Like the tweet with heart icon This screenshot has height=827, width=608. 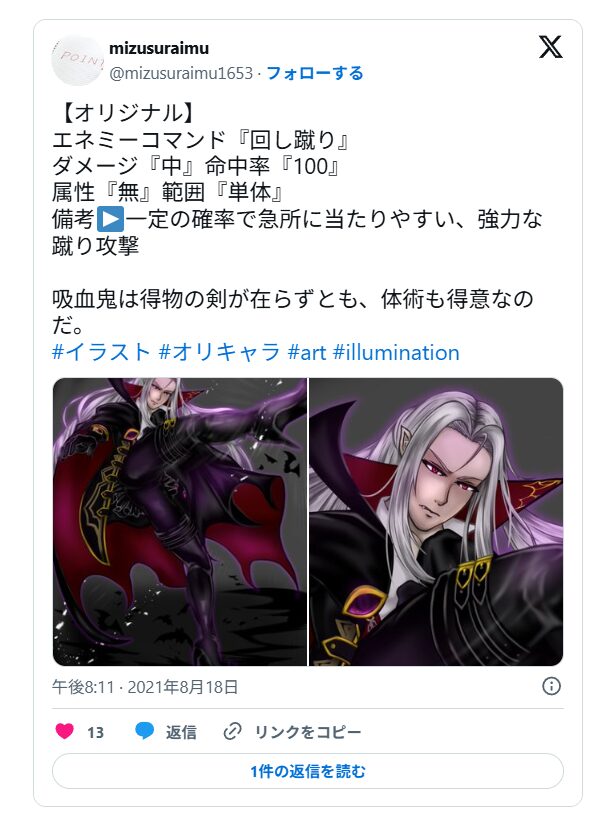click(65, 732)
